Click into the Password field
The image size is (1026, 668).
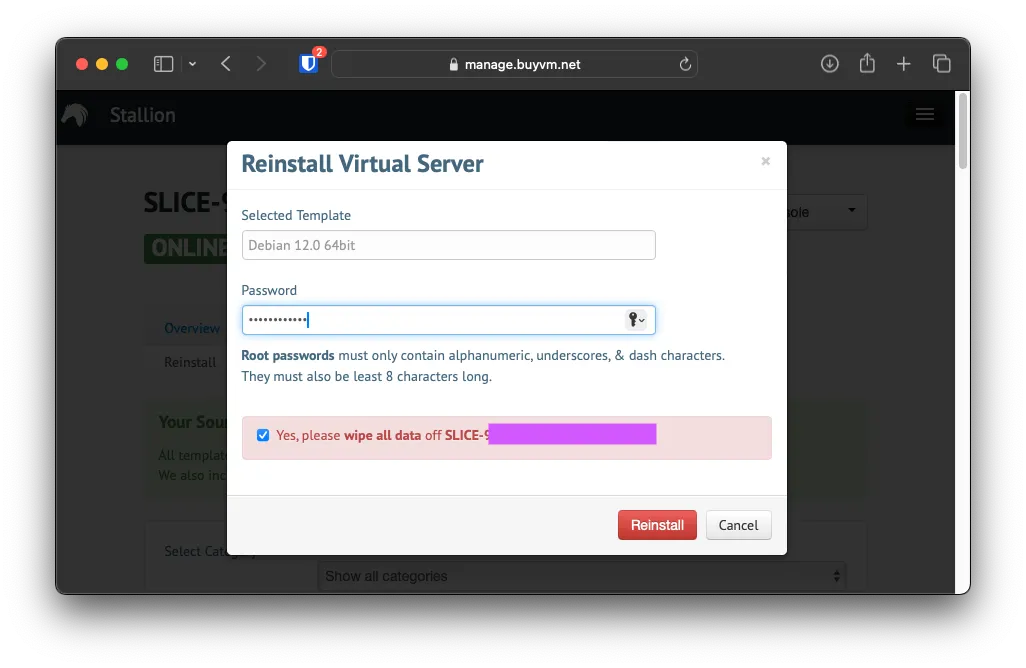430,320
